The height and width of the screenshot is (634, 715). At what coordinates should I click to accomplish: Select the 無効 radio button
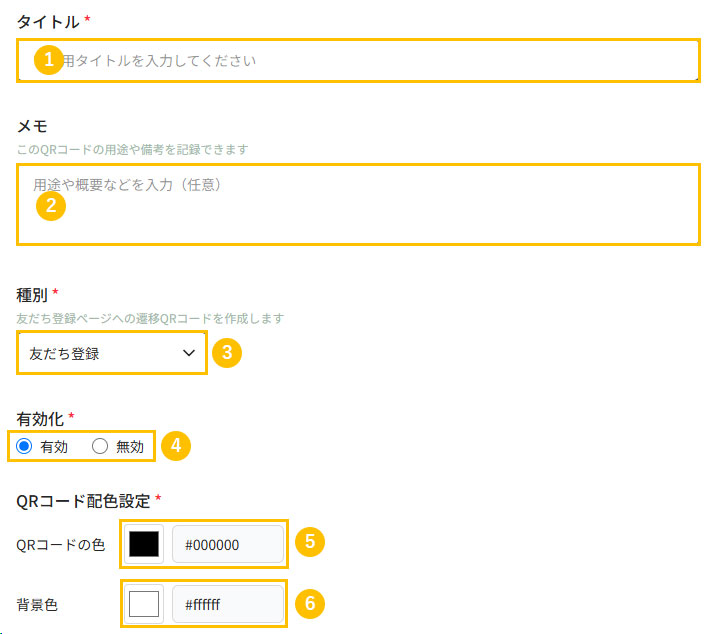pyautogui.click(x=100, y=446)
